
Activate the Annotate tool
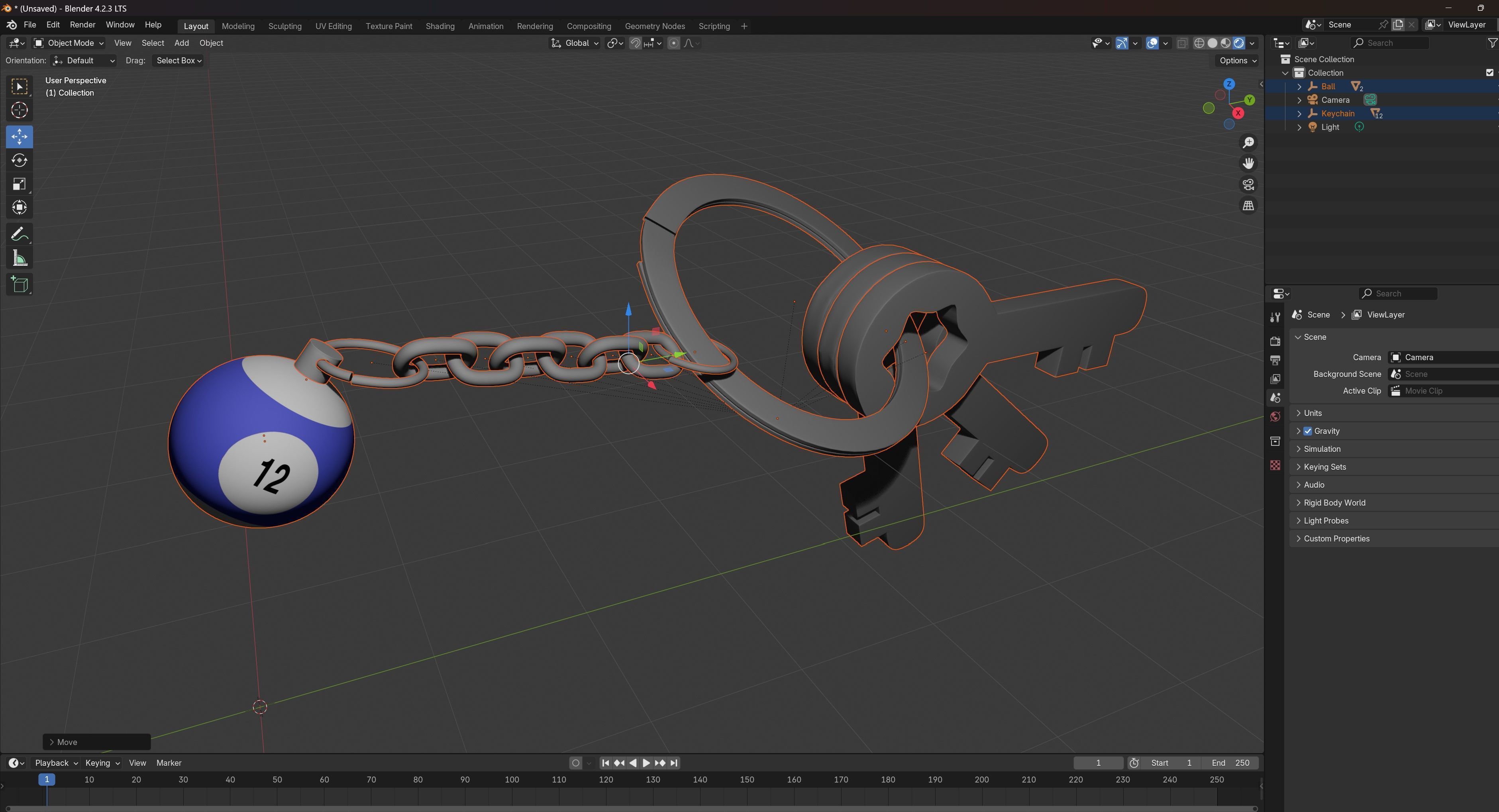point(19,235)
